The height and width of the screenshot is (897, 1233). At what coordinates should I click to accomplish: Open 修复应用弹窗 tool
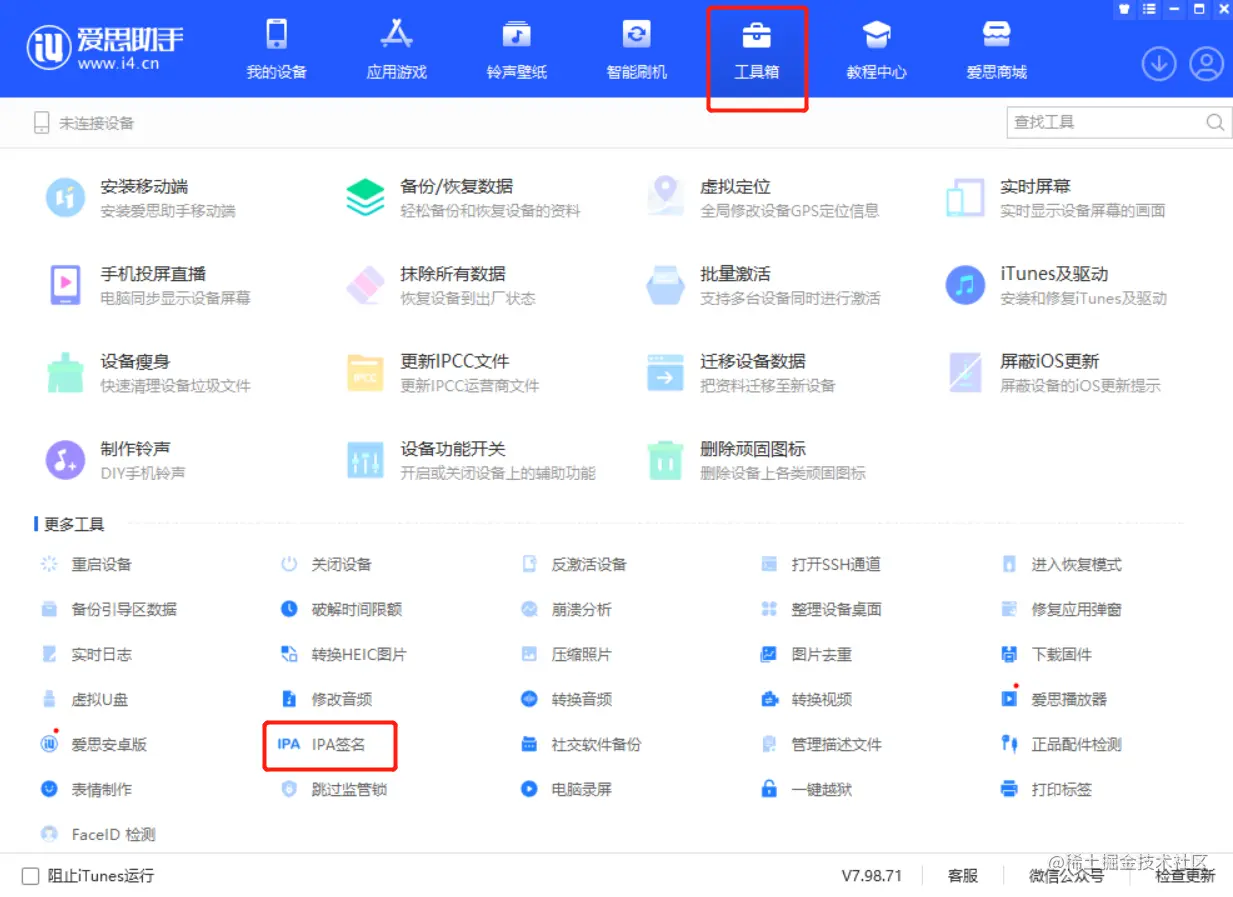tap(1061, 609)
